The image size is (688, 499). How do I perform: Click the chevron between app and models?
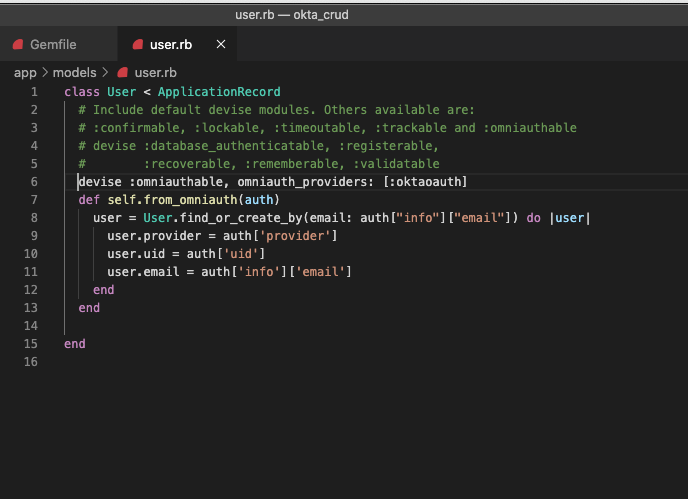(44, 73)
